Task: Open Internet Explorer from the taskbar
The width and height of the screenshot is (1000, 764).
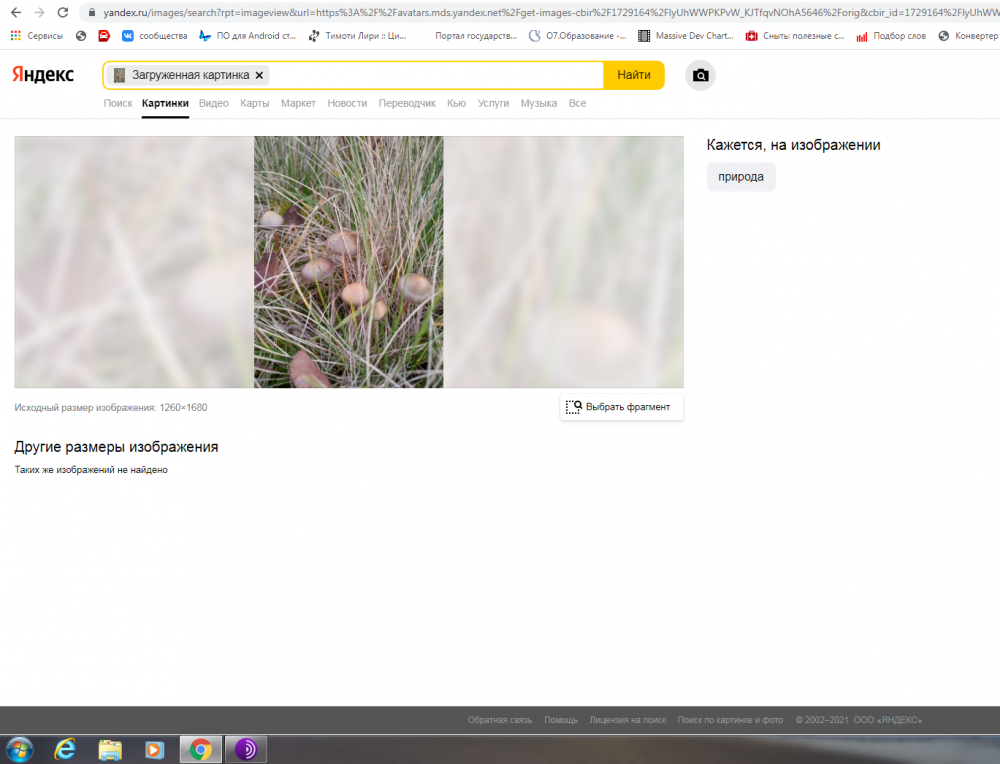Action: click(x=64, y=749)
